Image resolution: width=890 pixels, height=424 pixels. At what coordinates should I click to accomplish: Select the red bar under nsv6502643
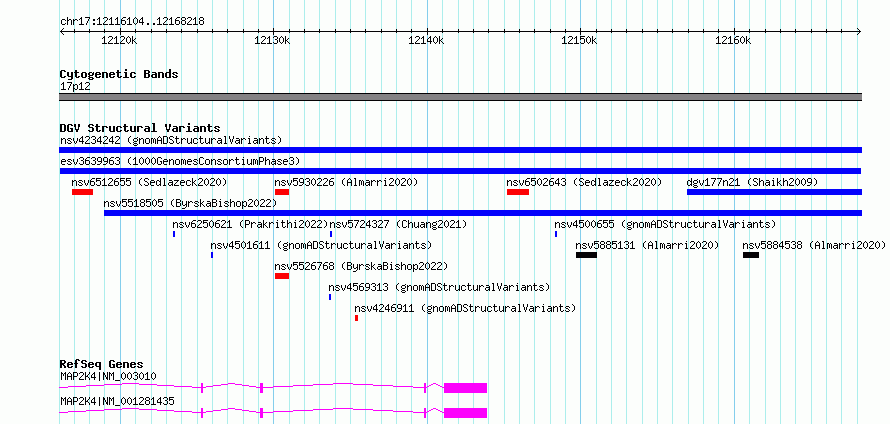point(518,192)
